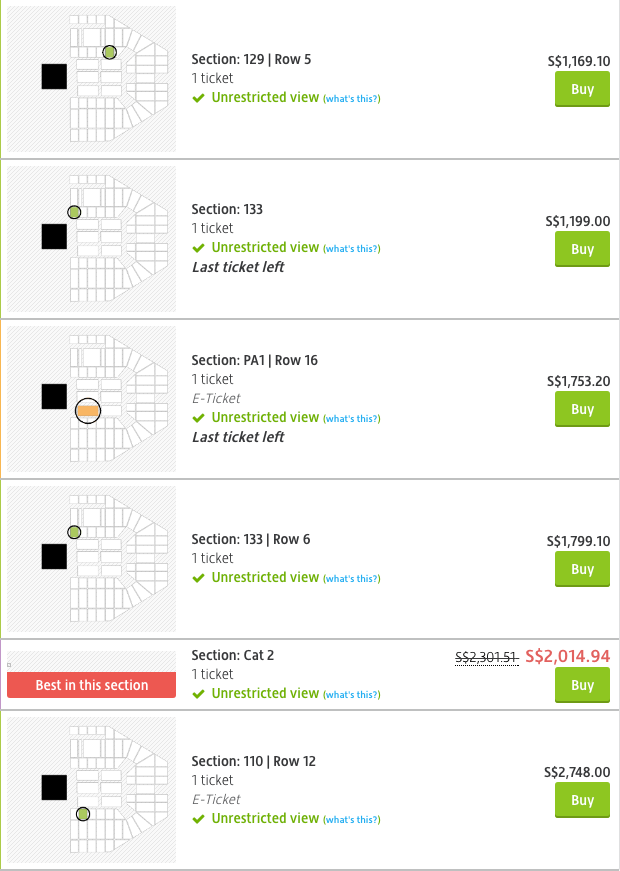Click green marker on Section 129 map
This screenshot has width=620, height=871.
(x=109, y=52)
